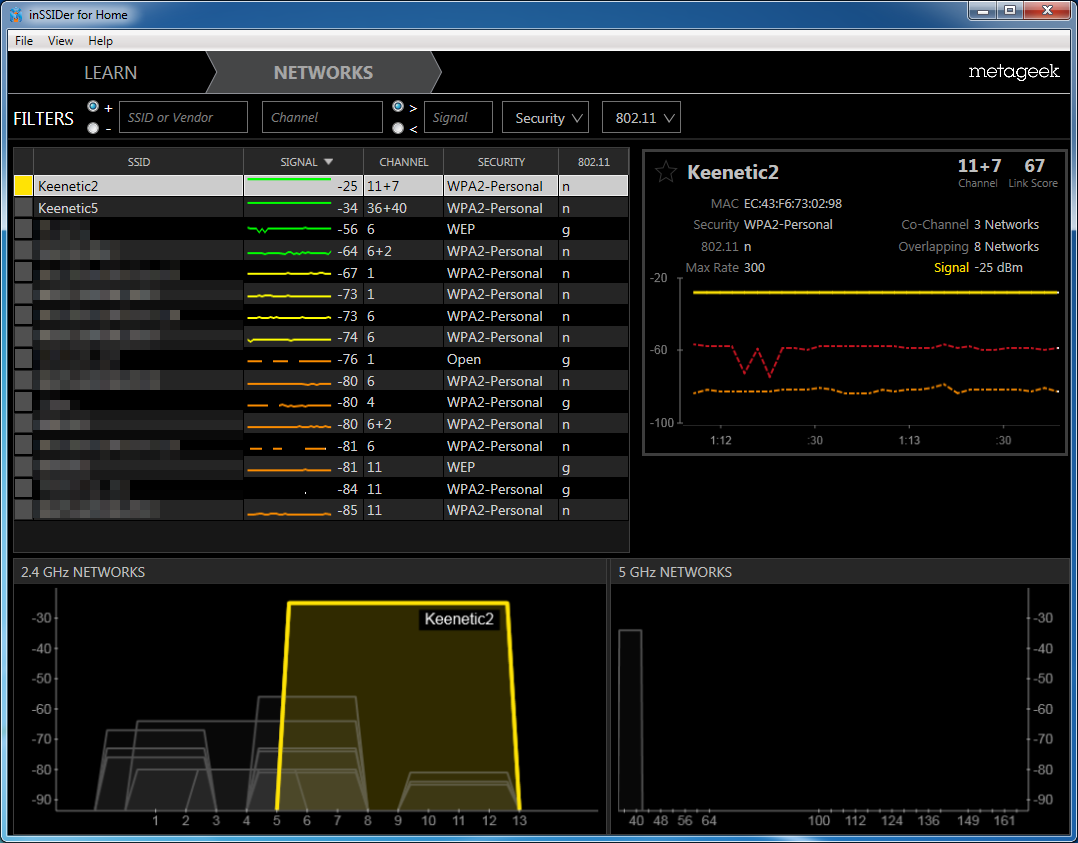Minimize the inSSIDer window
This screenshot has width=1078, height=843.
983,10
